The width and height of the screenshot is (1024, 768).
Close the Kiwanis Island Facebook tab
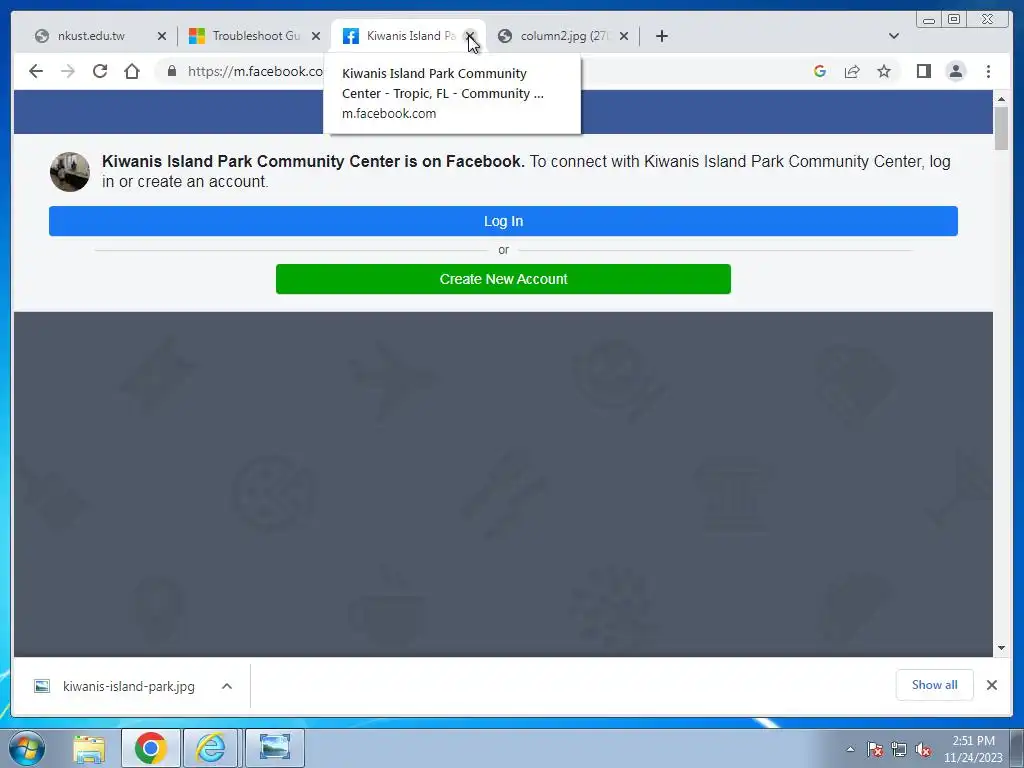(470, 36)
